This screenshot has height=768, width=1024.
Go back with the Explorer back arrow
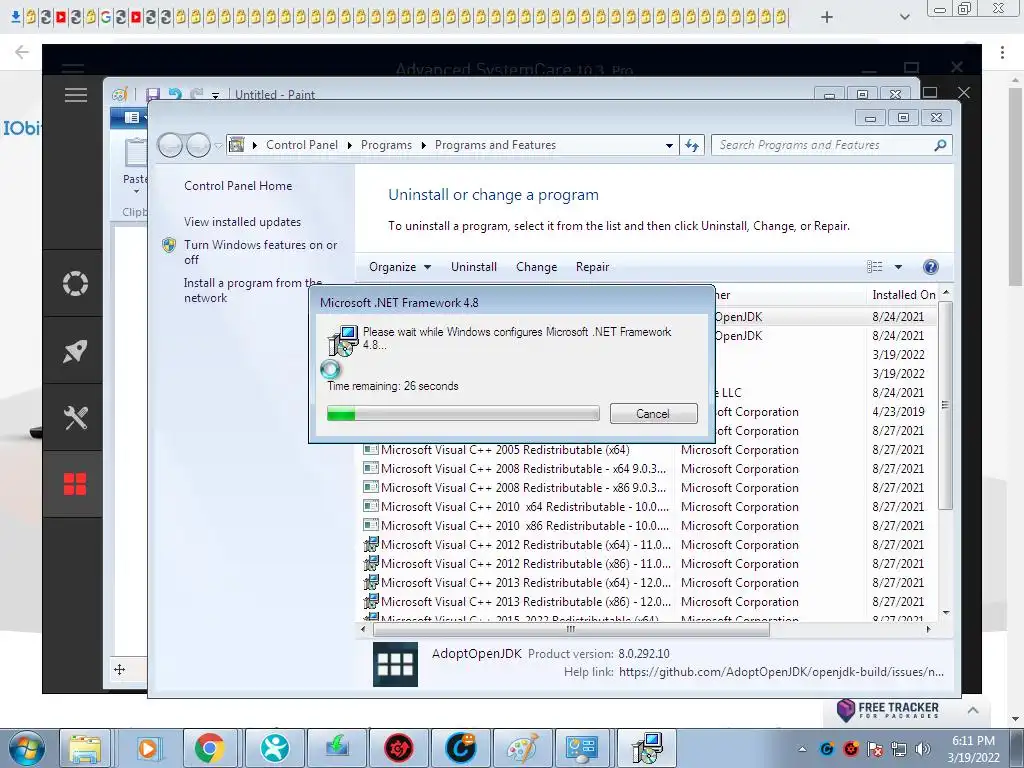click(170, 145)
